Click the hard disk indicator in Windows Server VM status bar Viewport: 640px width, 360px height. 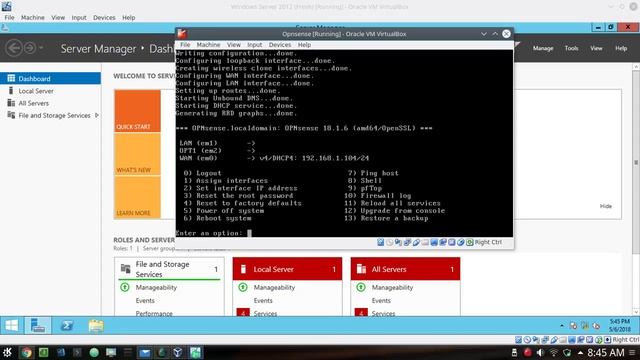(x=518, y=340)
